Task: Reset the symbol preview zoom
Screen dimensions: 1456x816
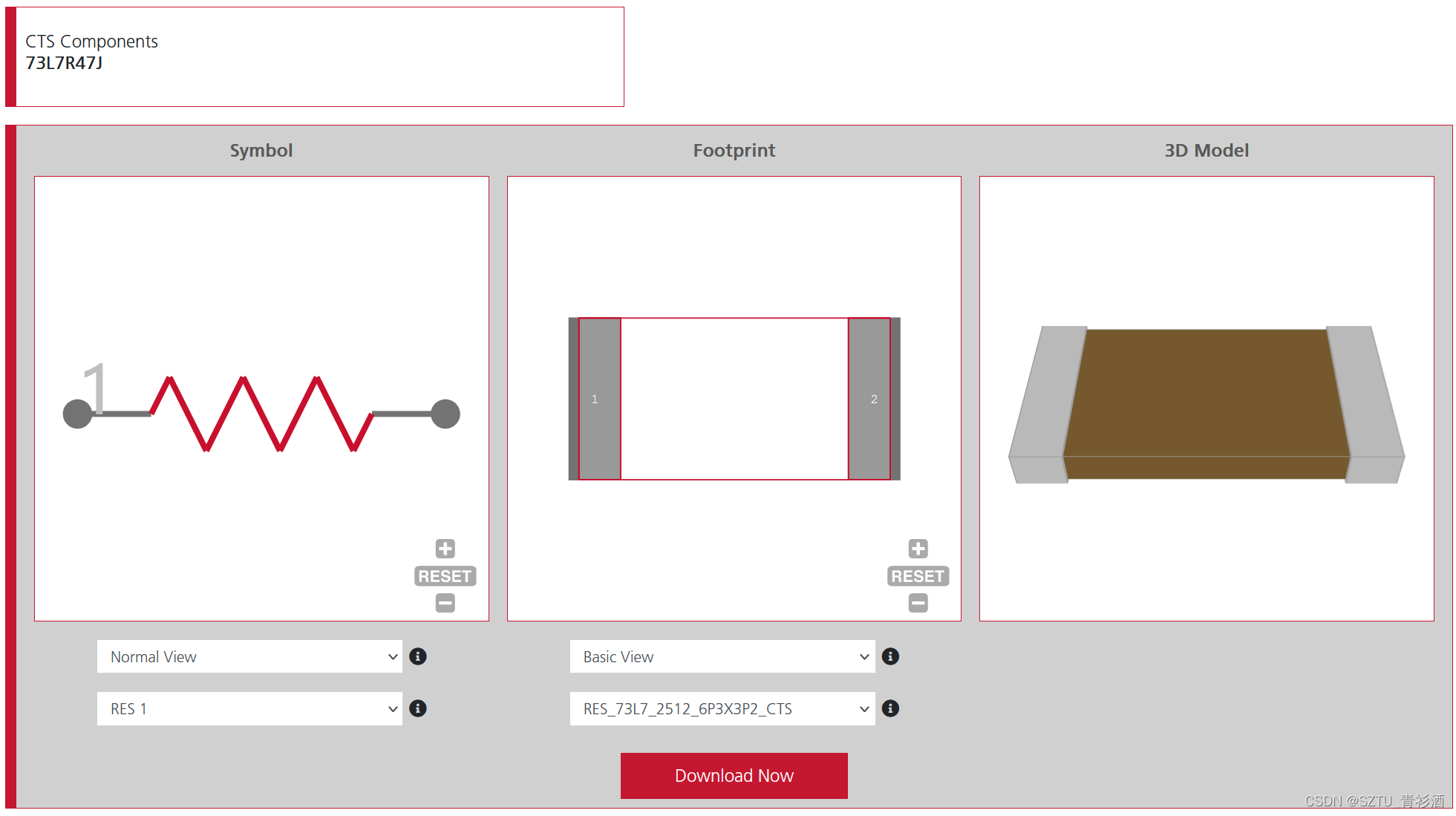Action: [445, 576]
